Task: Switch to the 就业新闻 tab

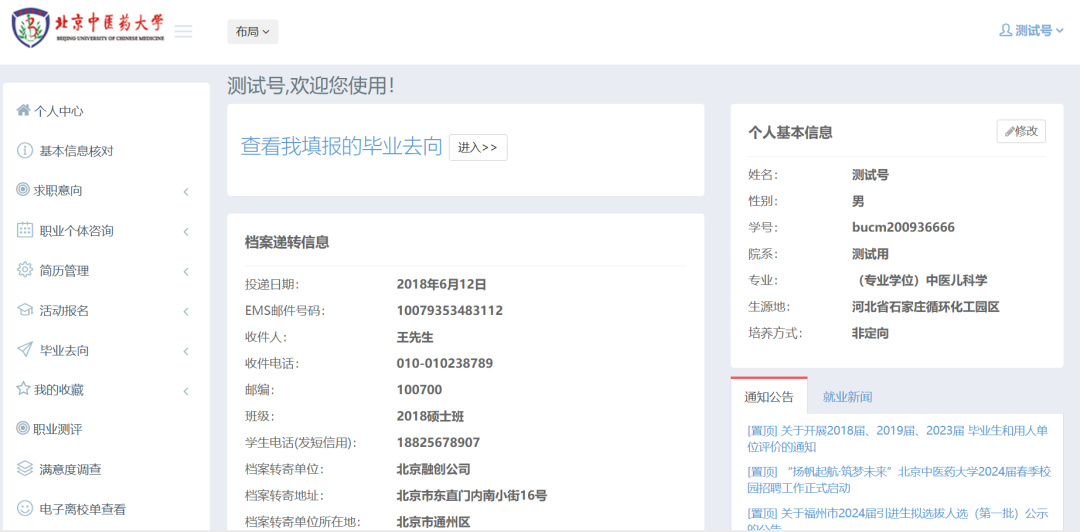Action: 847,397
